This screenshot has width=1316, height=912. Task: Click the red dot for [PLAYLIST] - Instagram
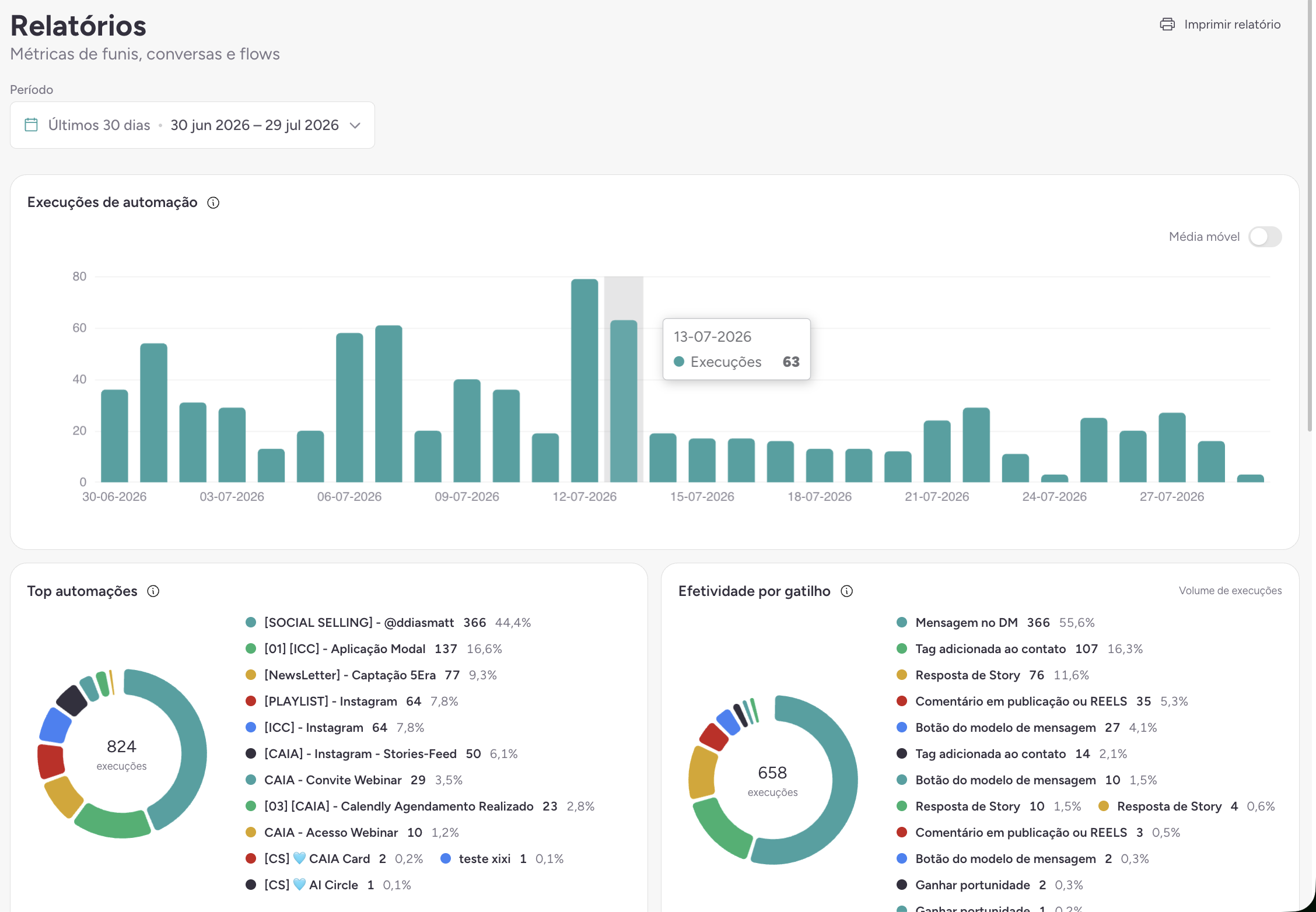(251, 701)
